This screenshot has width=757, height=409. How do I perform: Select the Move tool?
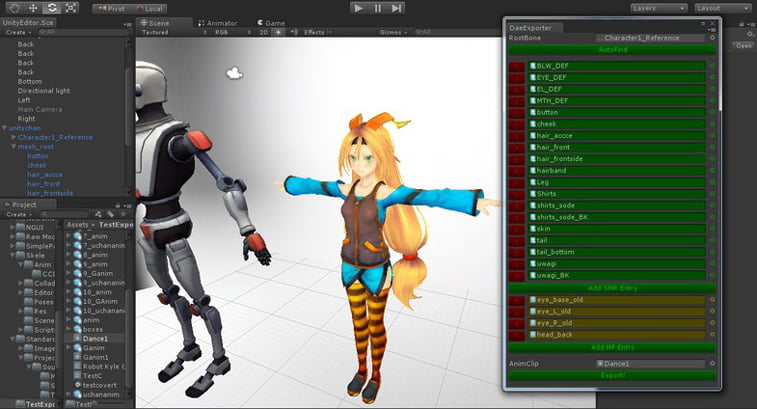33,8
